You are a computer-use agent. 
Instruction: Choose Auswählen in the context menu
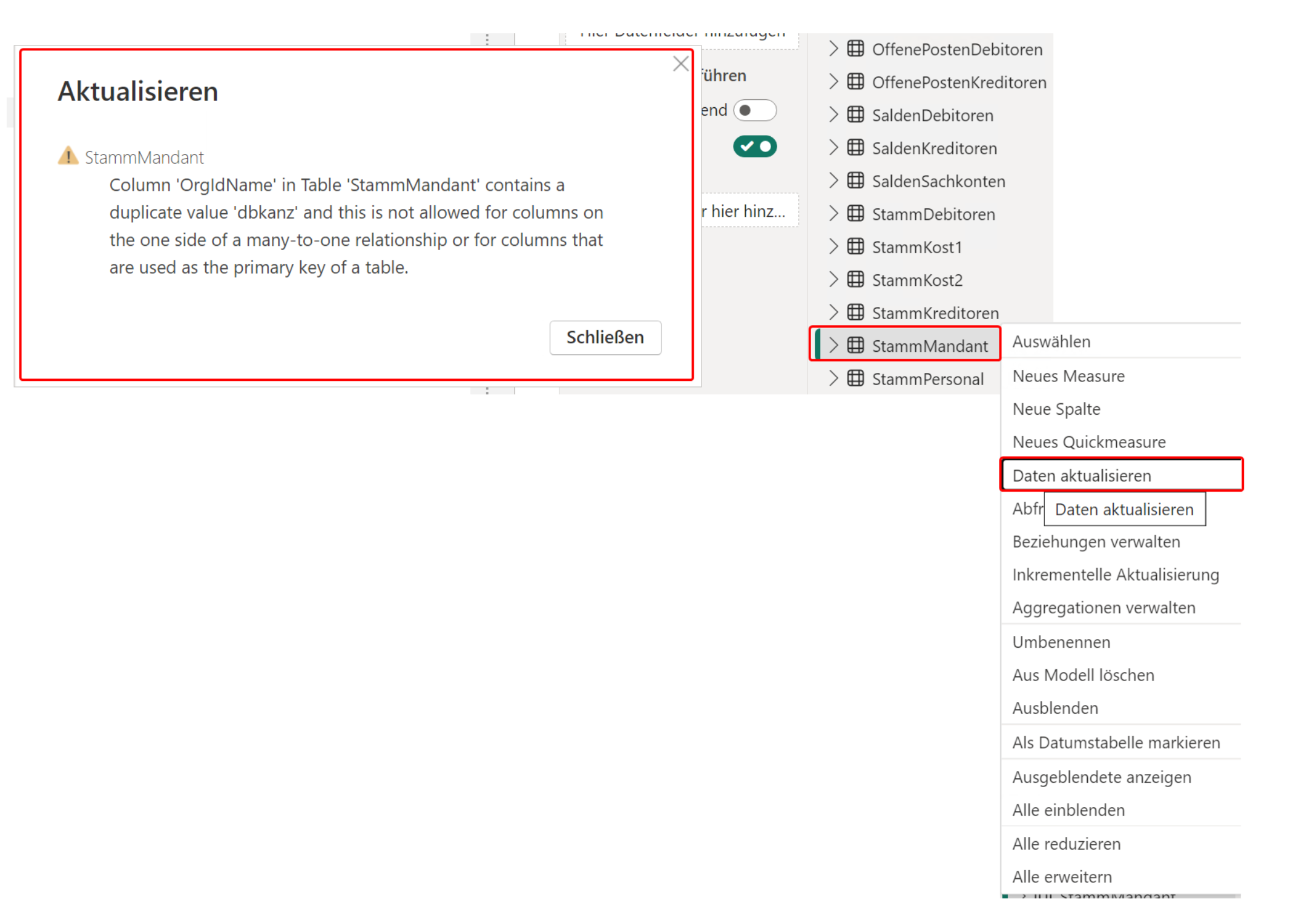pyautogui.click(x=1121, y=342)
